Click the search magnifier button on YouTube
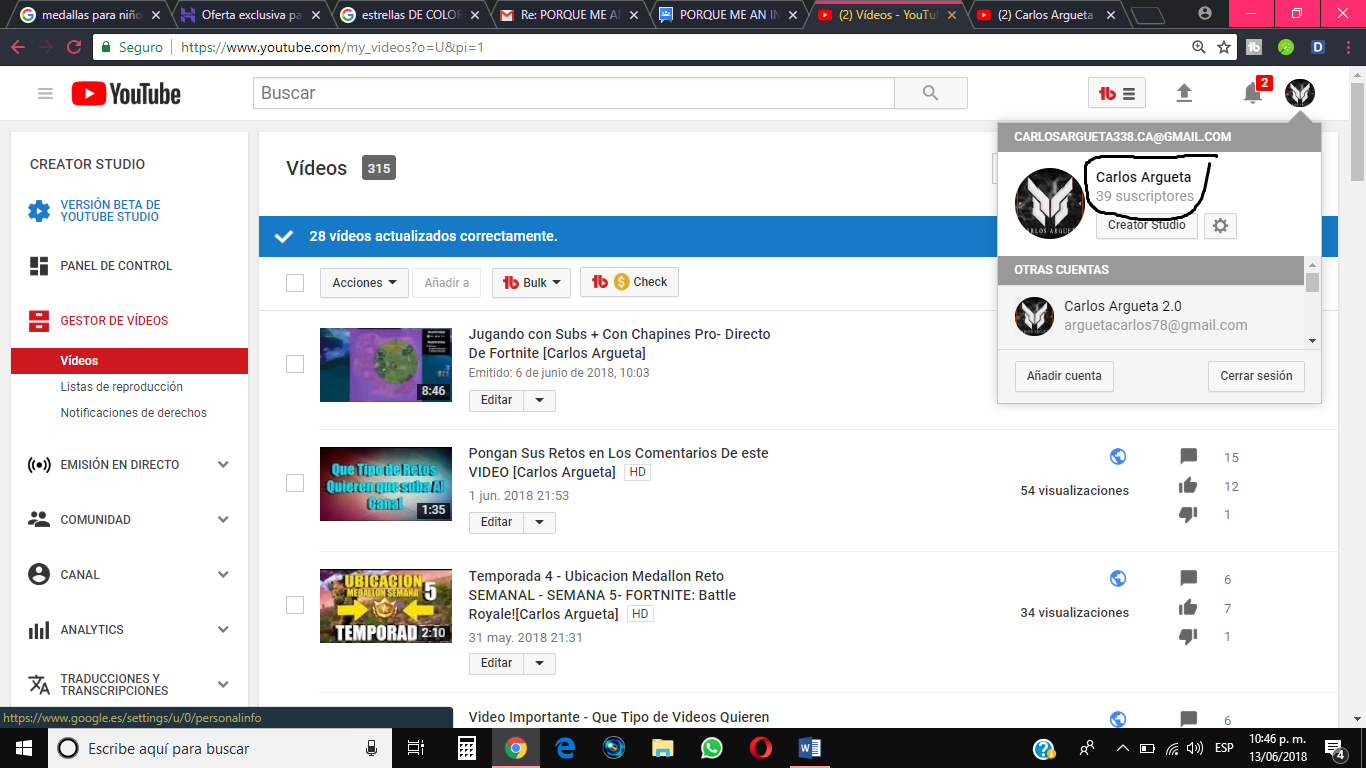This screenshot has width=1366, height=768. coord(931,93)
